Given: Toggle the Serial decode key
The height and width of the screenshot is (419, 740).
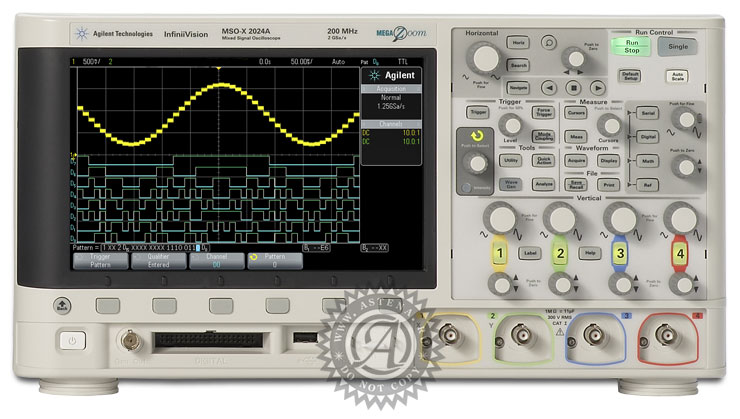Looking at the screenshot, I should click(x=648, y=113).
